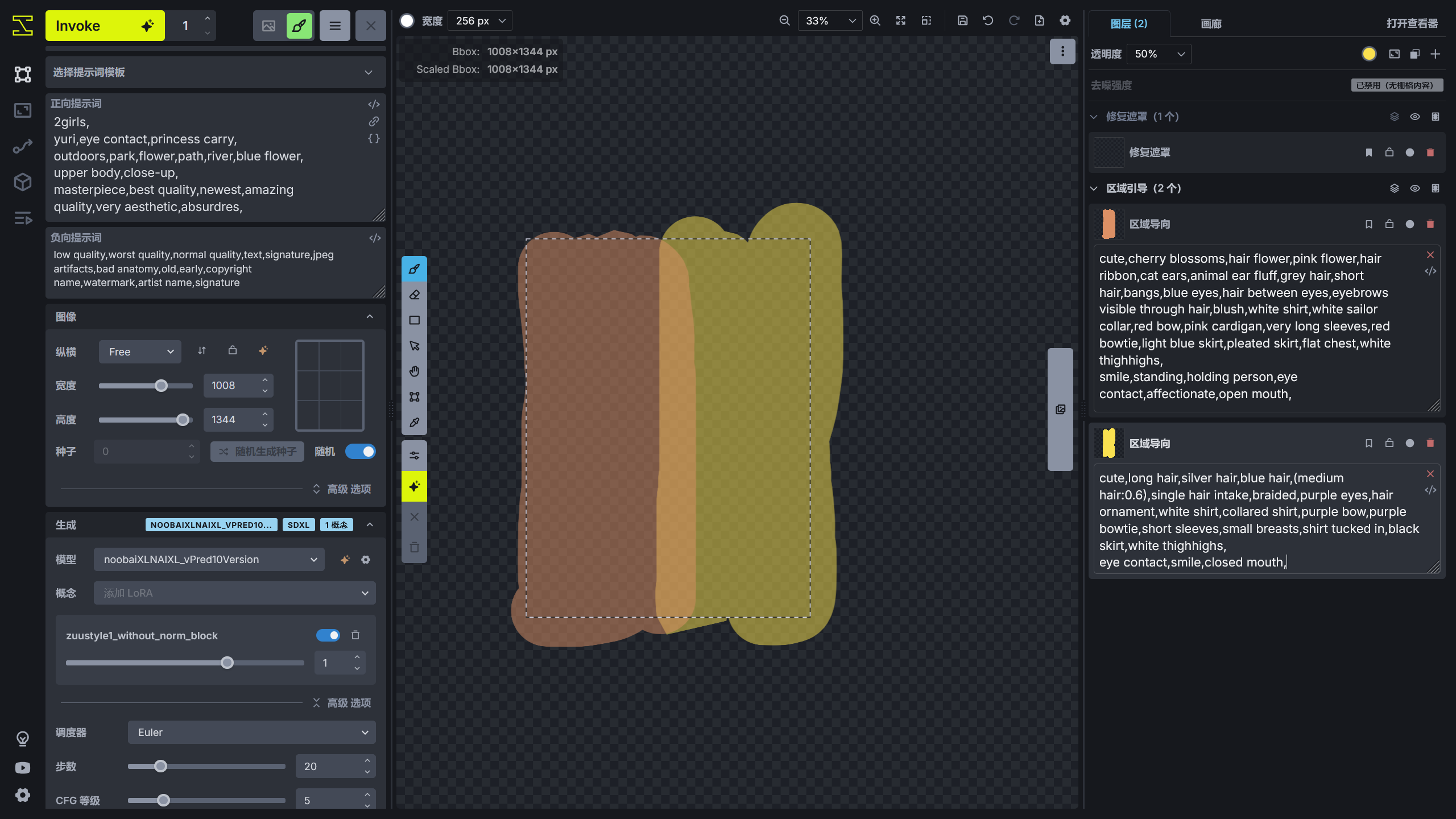Select the Rectangle tool
This screenshot has height=819, width=1456.
pyautogui.click(x=414, y=320)
